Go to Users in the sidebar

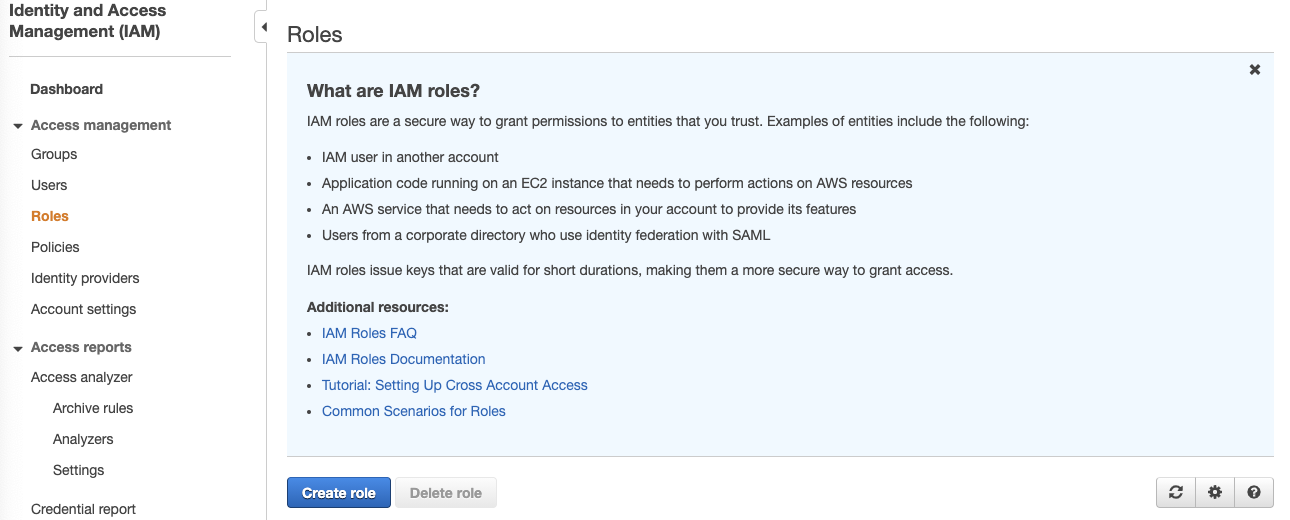click(49, 185)
